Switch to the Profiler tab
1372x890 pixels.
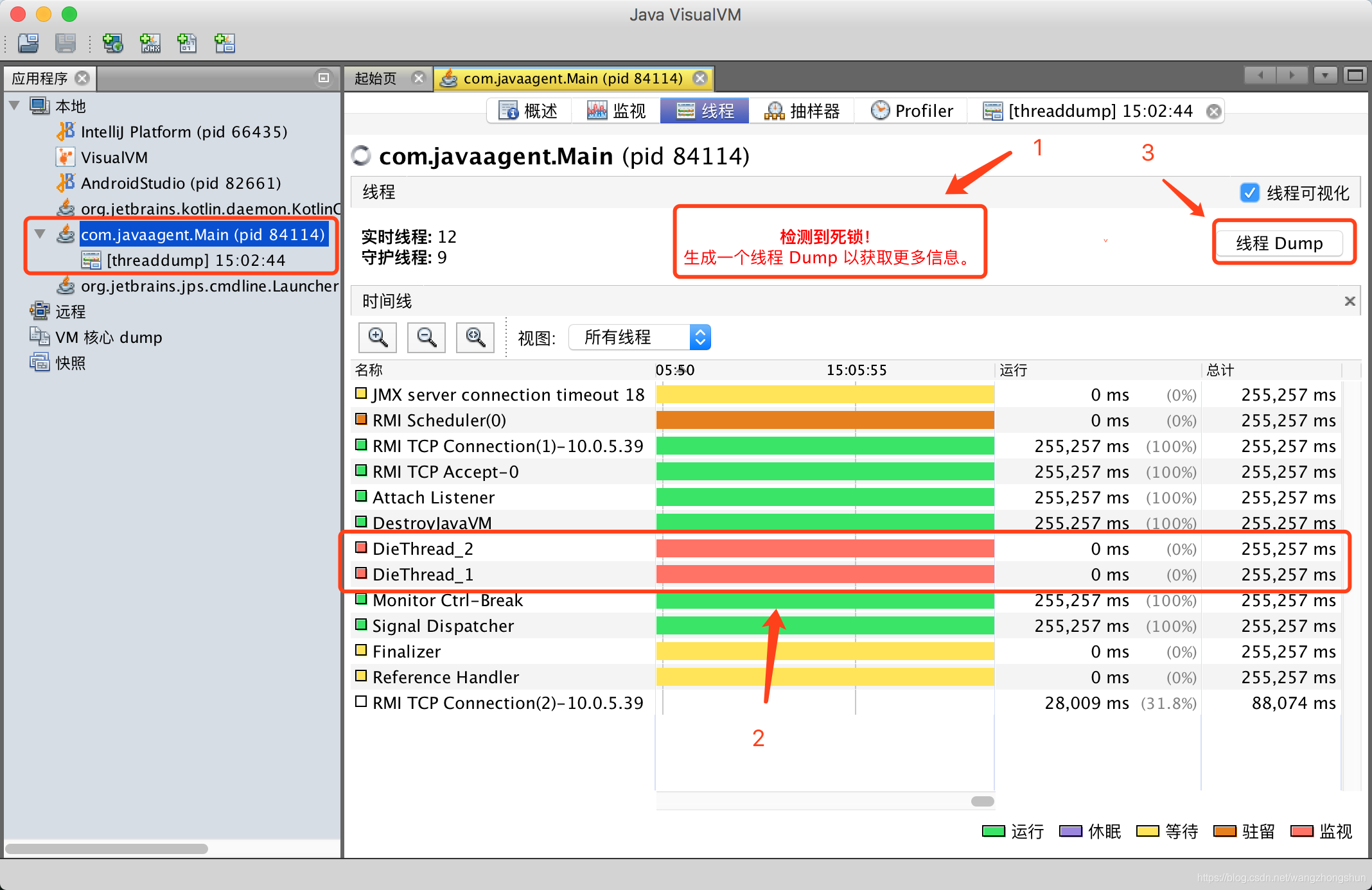pyautogui.click(x=912, y=111)
